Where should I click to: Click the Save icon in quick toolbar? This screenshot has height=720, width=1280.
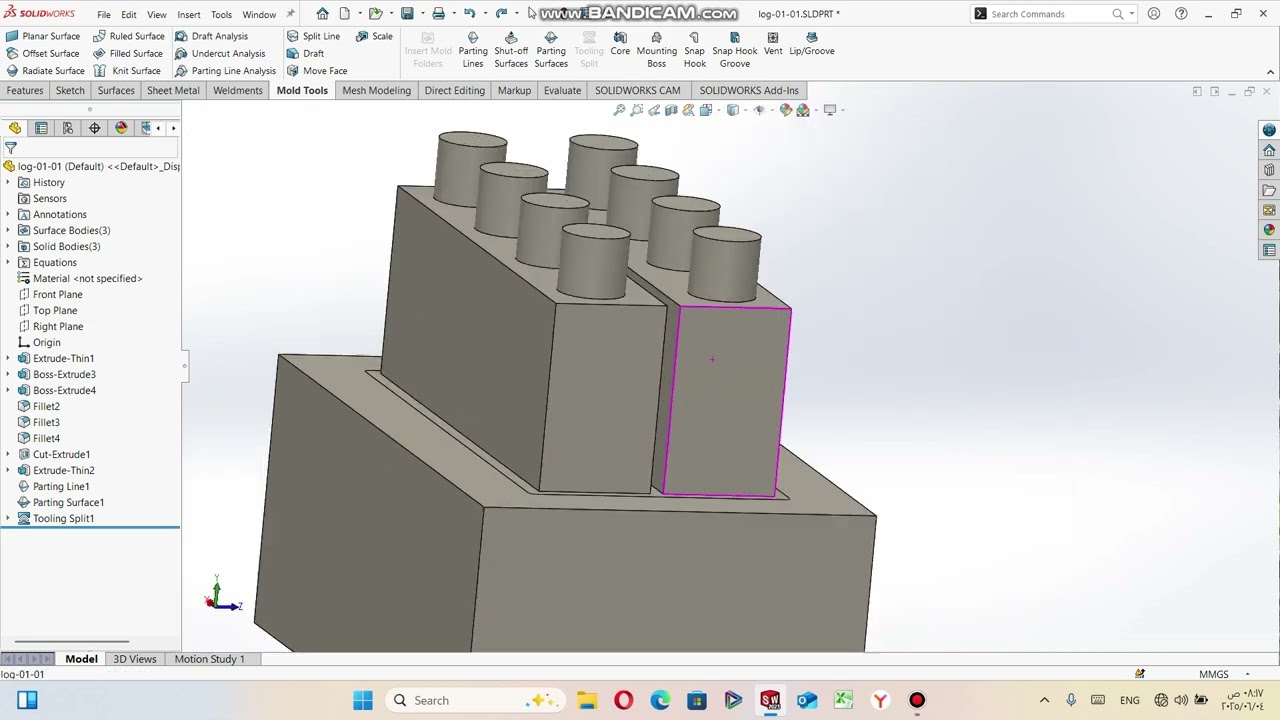coord(407,14)
